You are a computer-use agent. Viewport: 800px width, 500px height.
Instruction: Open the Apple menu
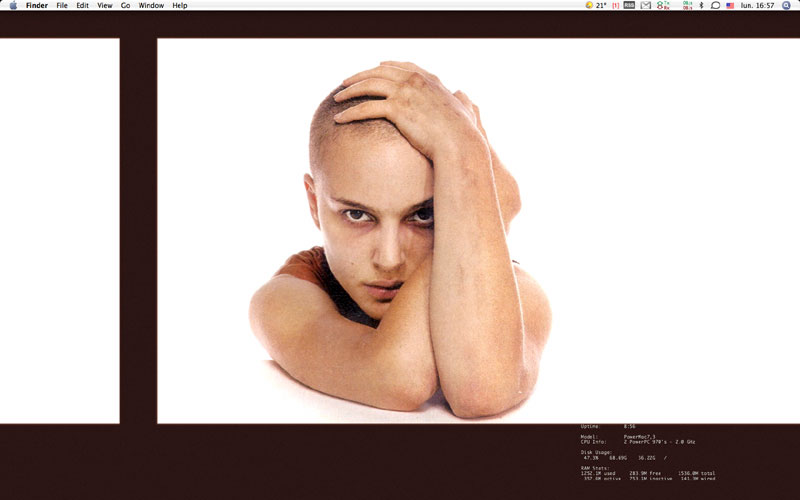coord(13,6)
